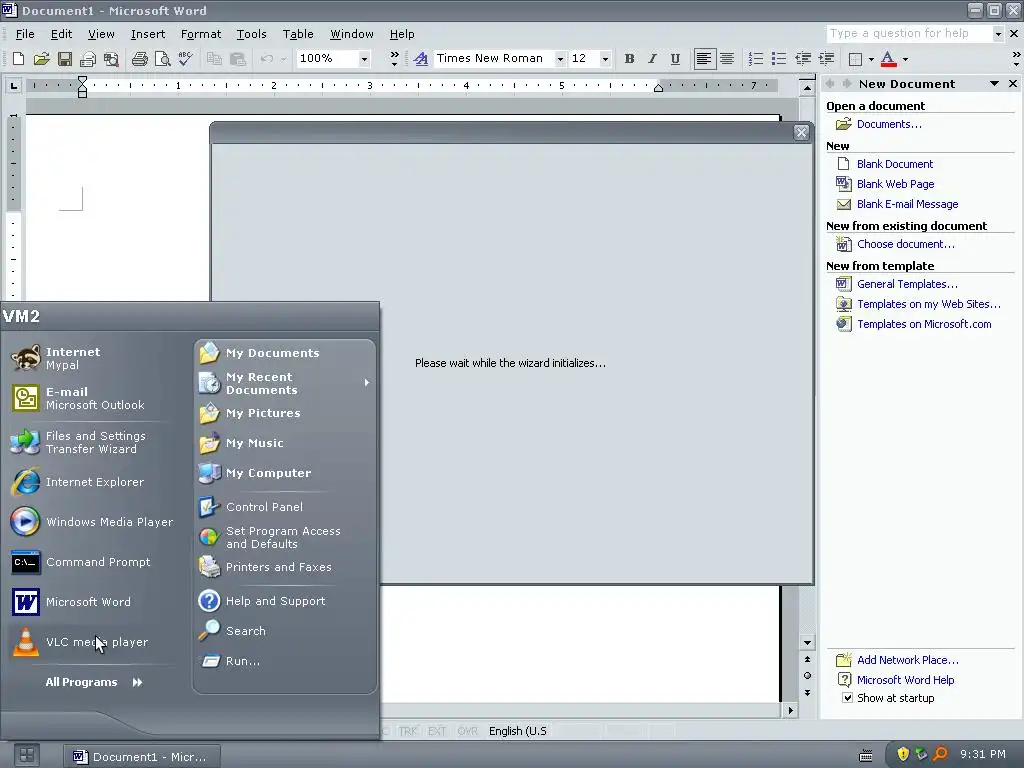Click the Print toolbar icon

[139, 59]
